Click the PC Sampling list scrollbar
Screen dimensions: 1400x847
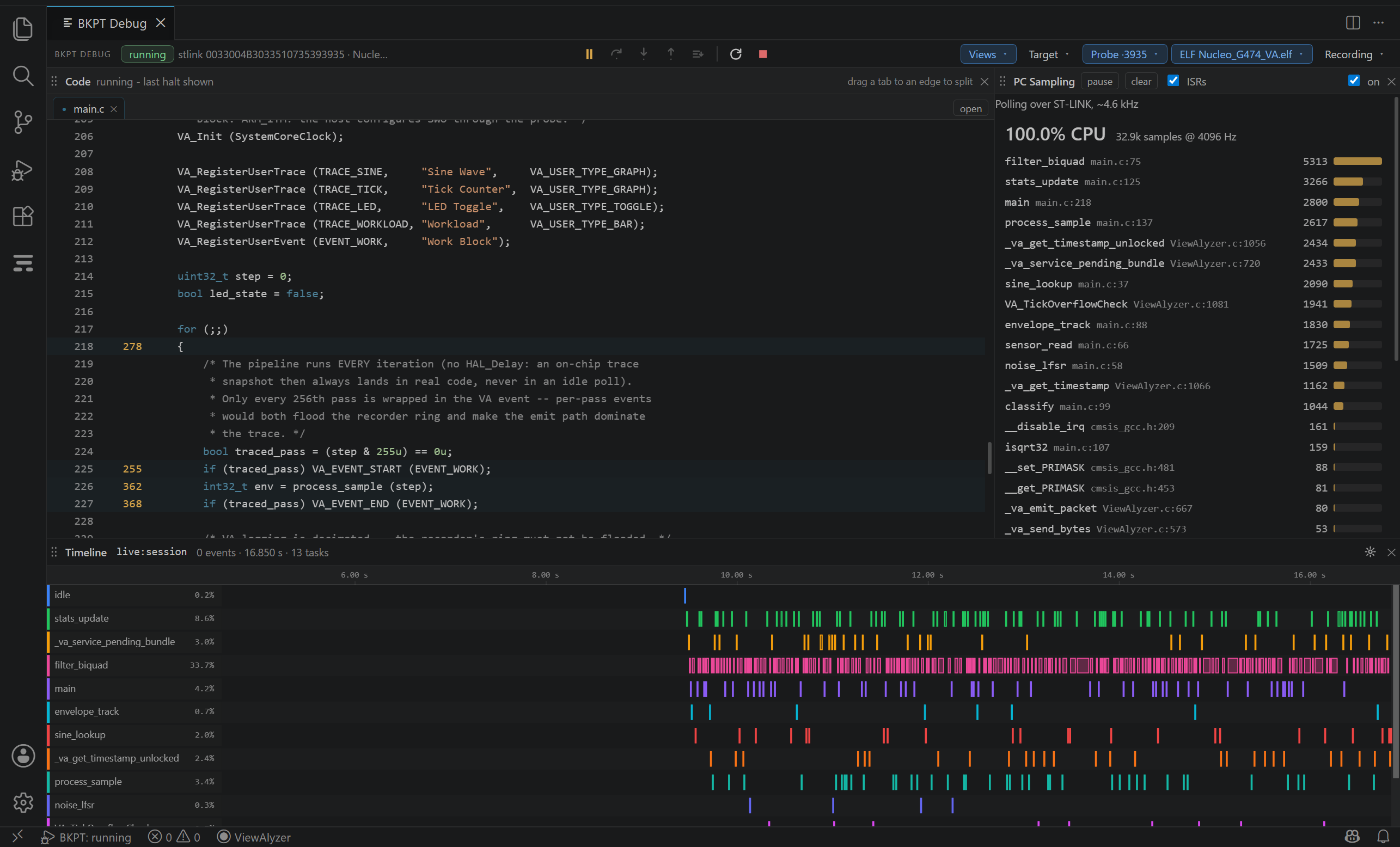pos(1396,229)
